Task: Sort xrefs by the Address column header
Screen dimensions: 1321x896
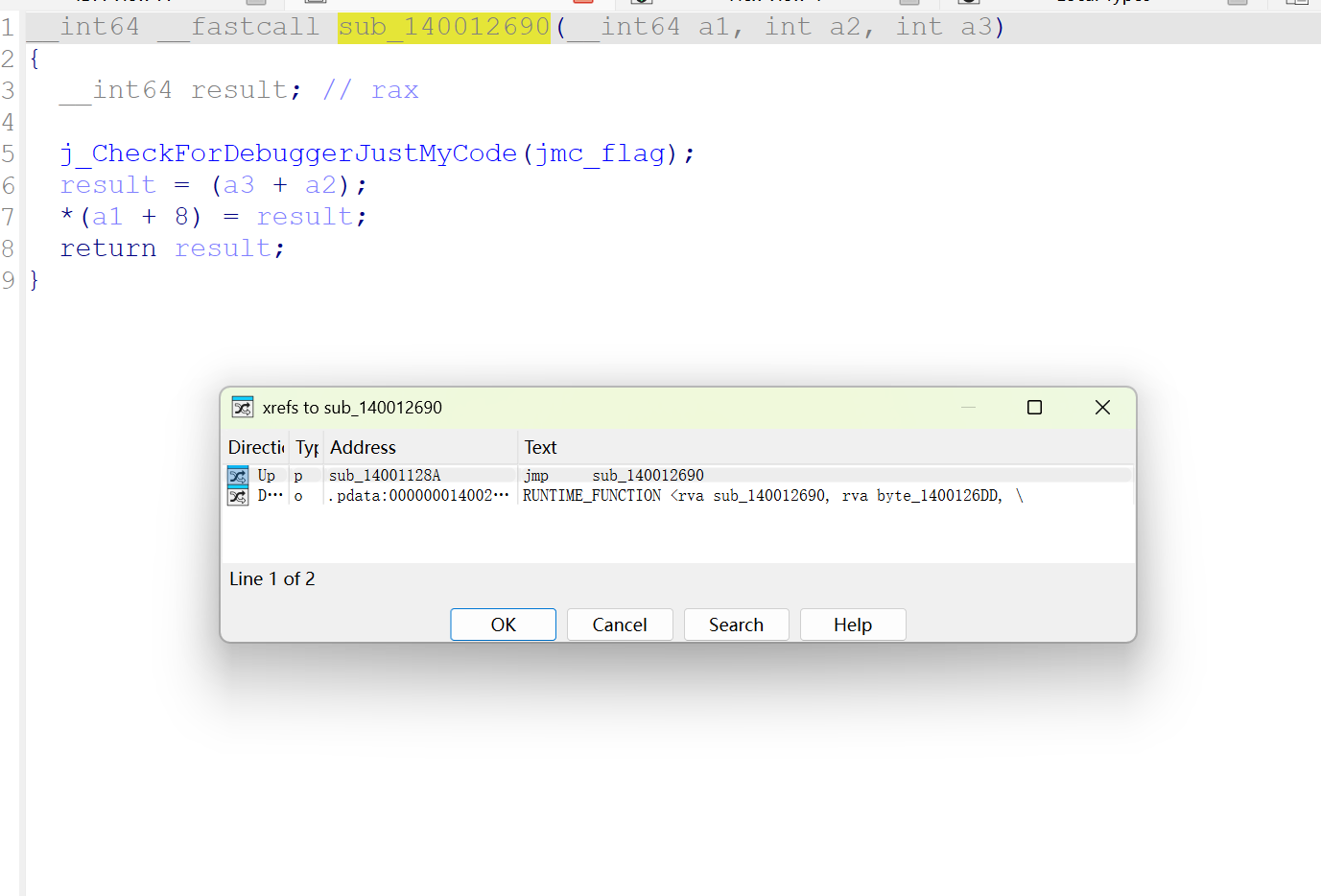Action: click(x=363, y=448)
